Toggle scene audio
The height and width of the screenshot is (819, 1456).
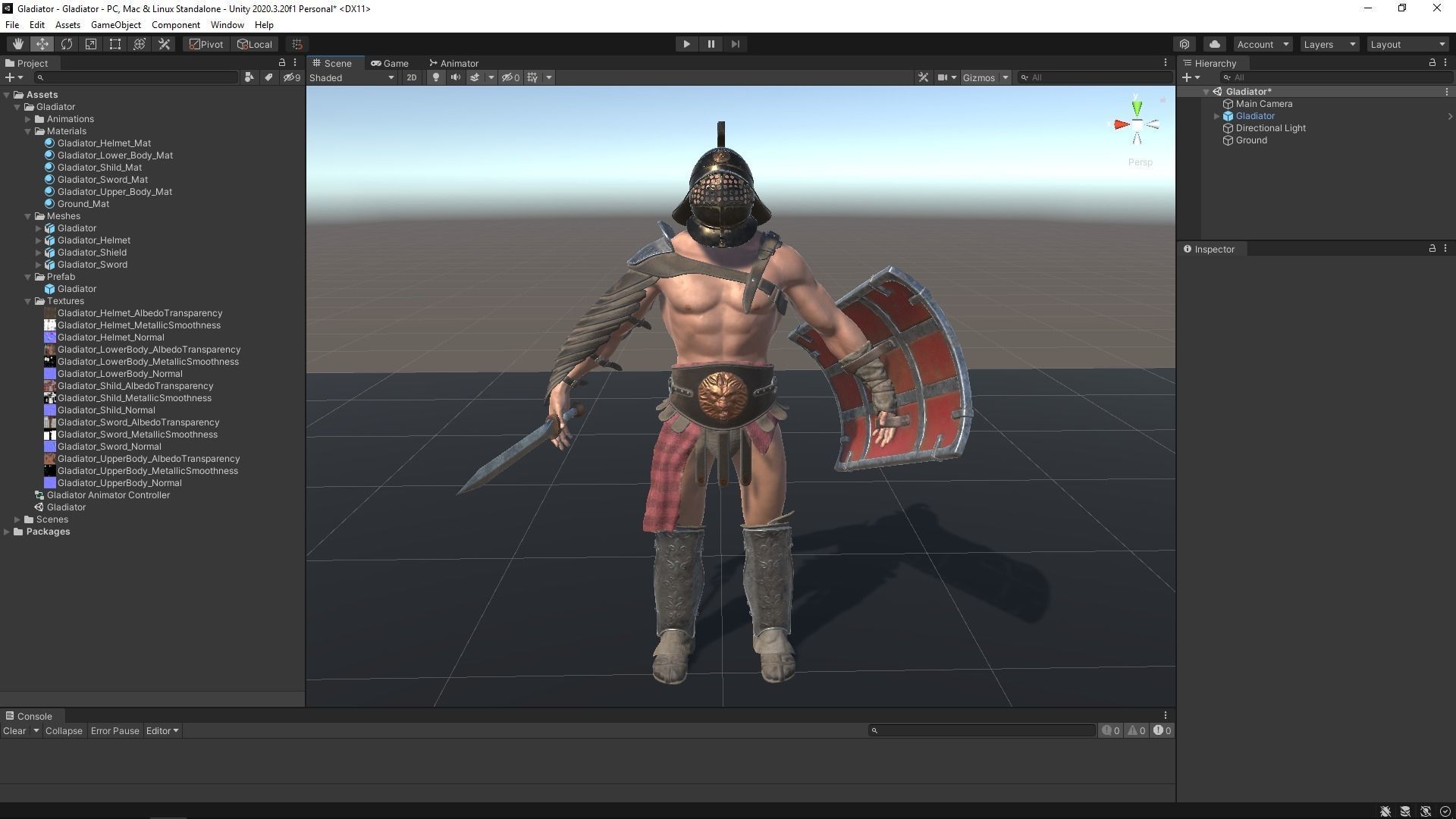tap(455, 77)
